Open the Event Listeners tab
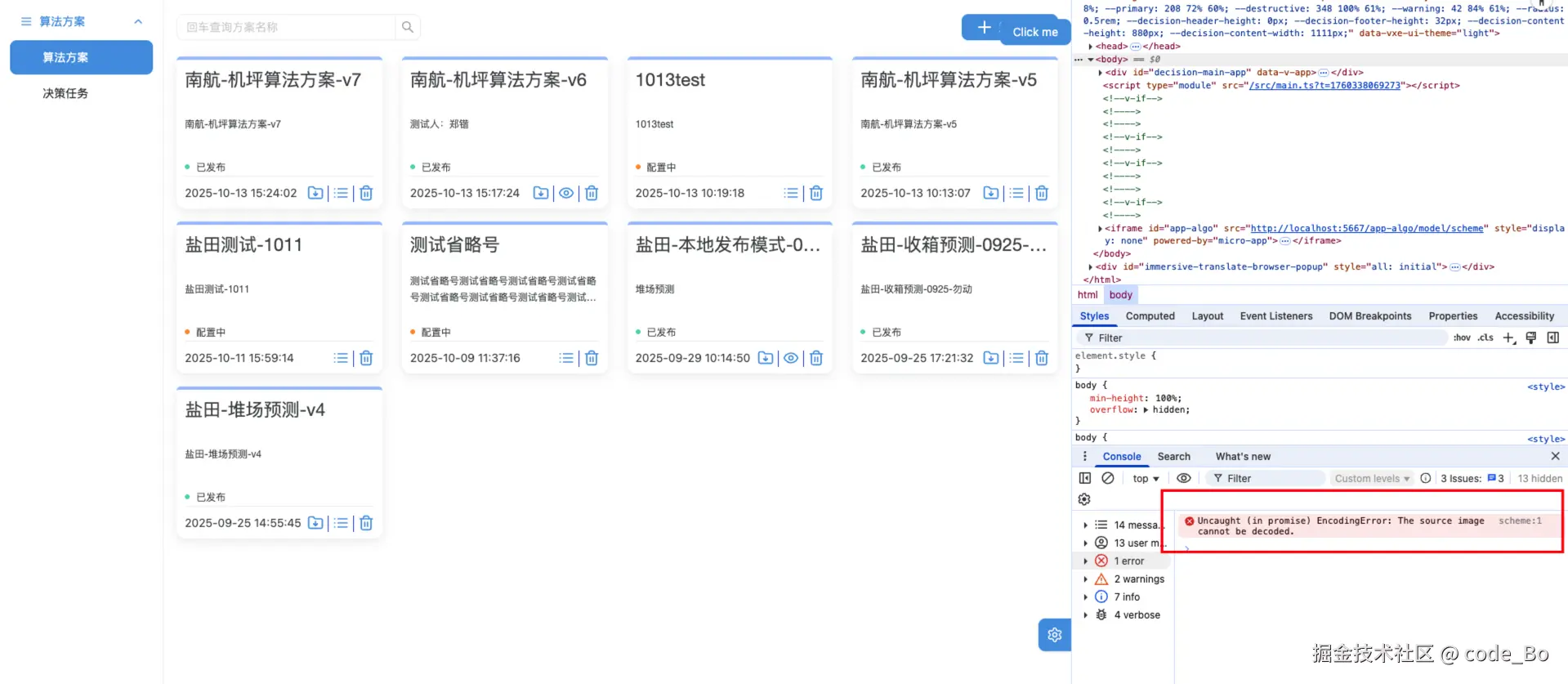This screenshot has width=1568, height=684. coord(1276,316)
